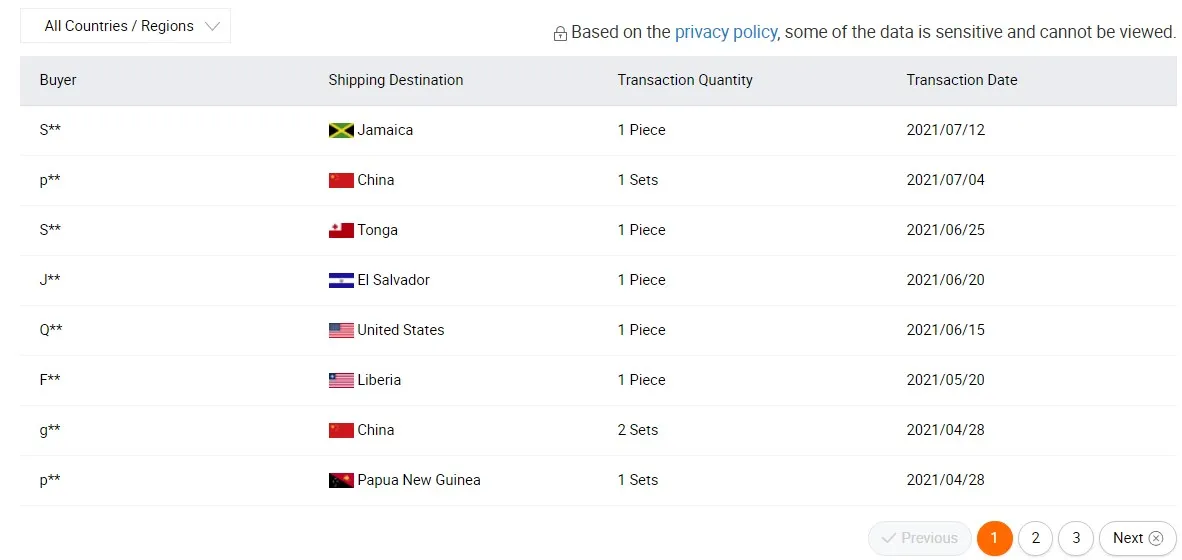
Task: Open the All Countries / Regions dropdown
Action: 125,26
